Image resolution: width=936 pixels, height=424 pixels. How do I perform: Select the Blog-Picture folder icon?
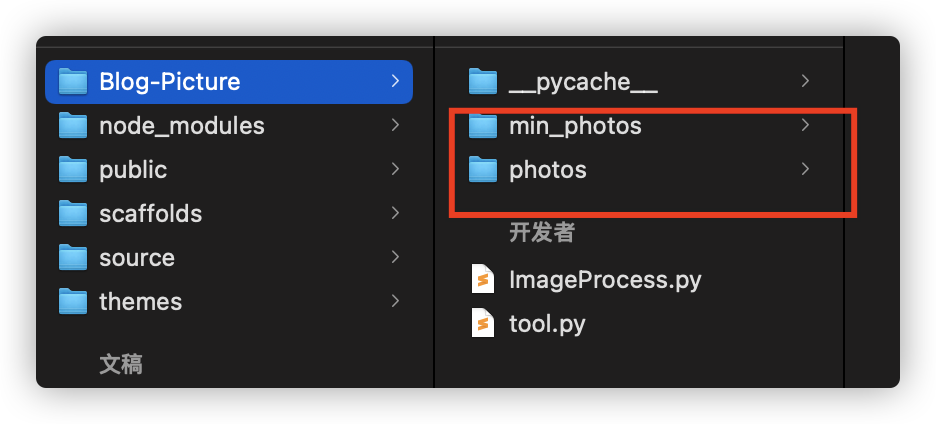click(73, 82)
